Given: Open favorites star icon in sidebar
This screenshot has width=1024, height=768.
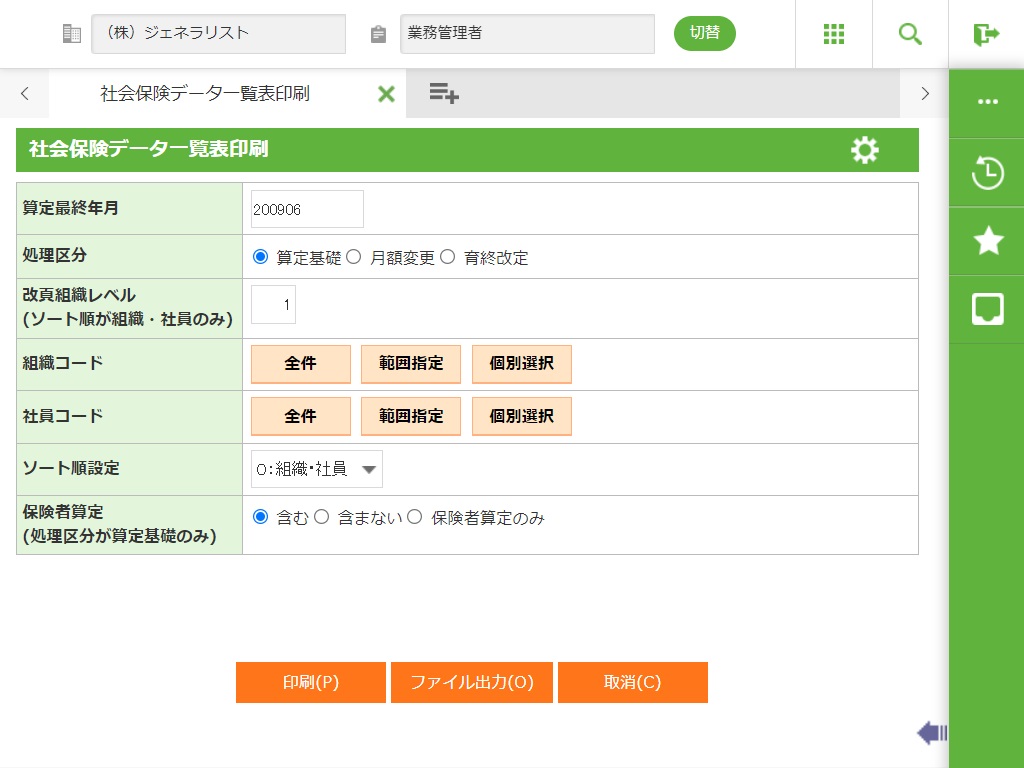Looking at the screenshot, I should coord(987,241).
